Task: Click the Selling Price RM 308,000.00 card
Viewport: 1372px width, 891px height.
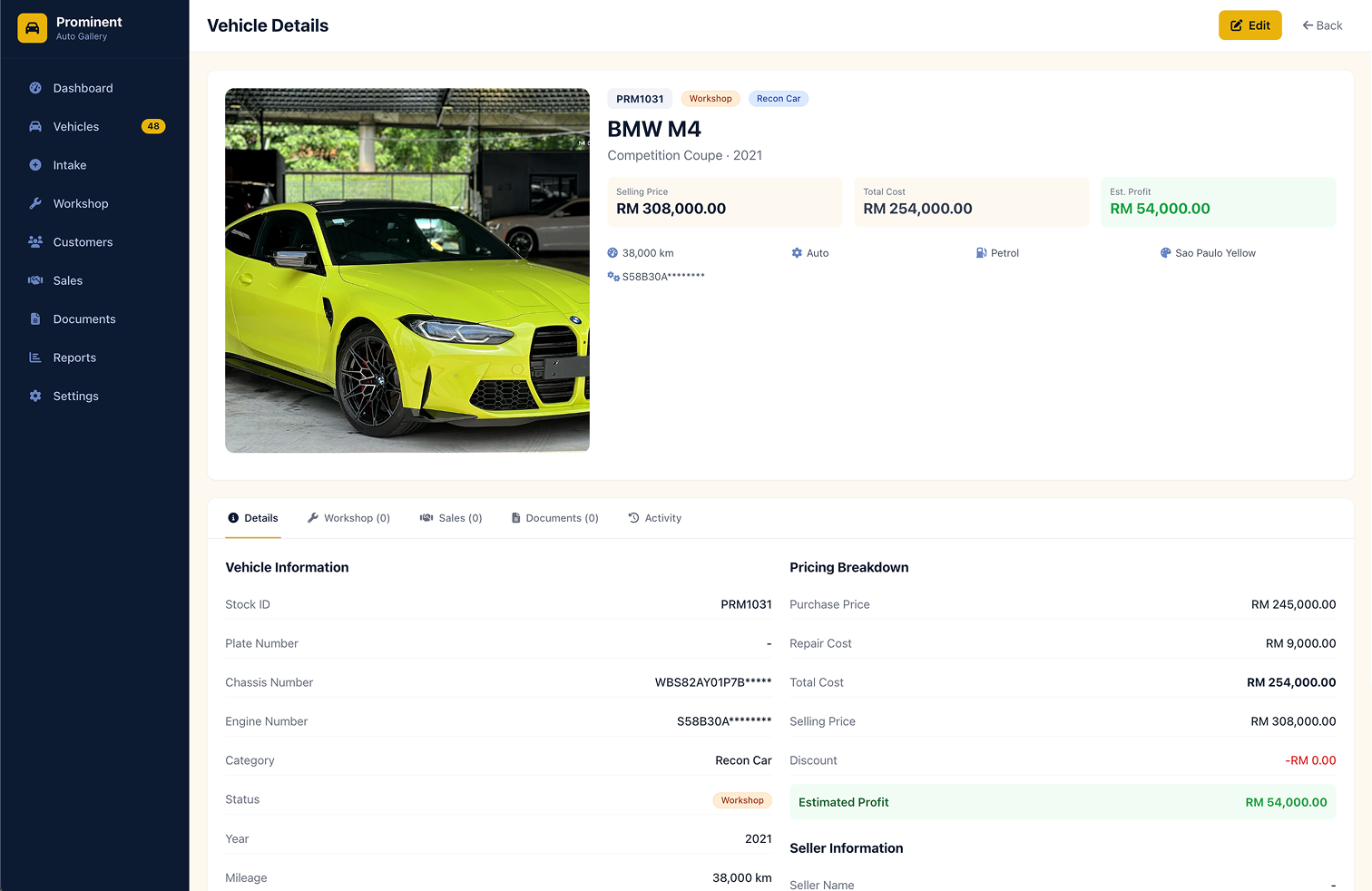Action: point(725,202)
